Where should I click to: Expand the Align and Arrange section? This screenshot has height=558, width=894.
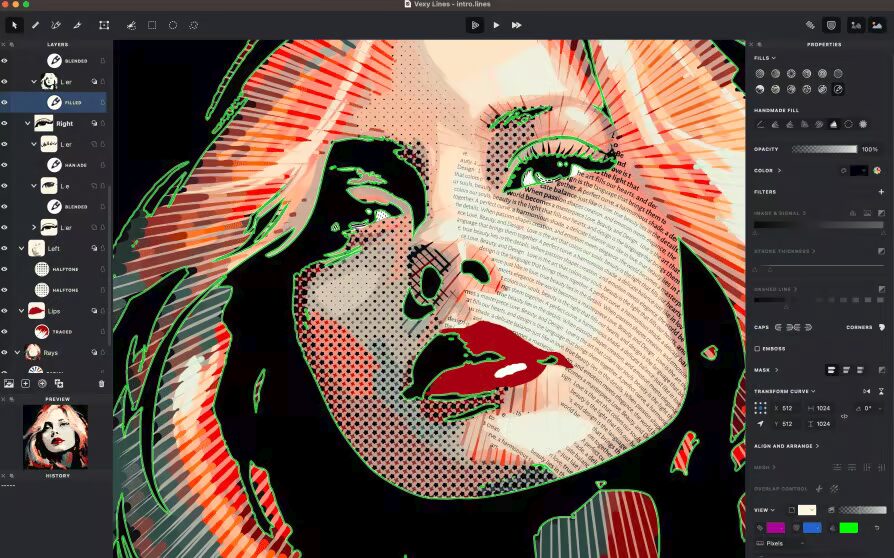tap(786, 446)
